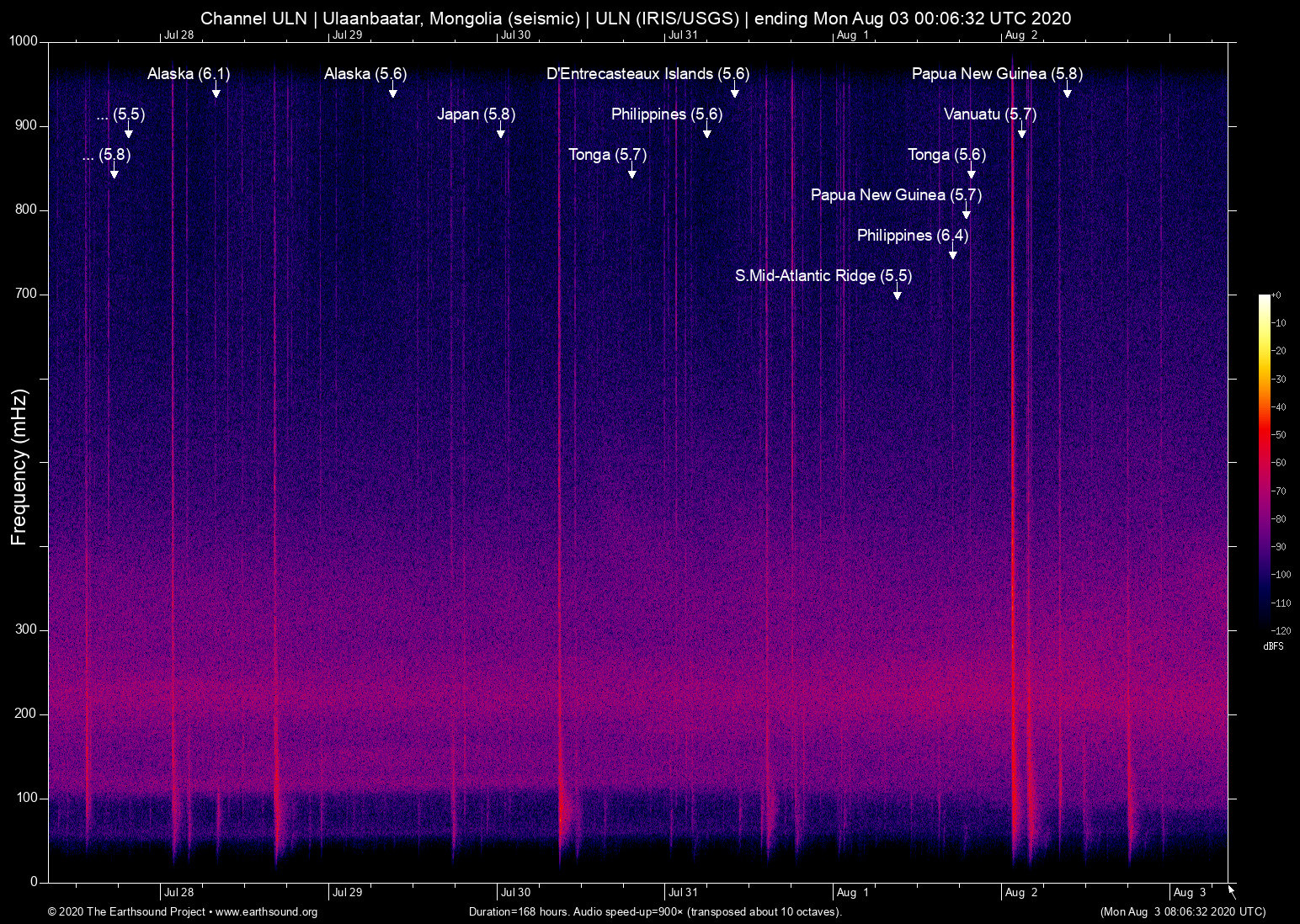The width and height of the screenshot is (1300, 924).
Task: Click the "Tonga (5.7)" earthquake label
Action: pyautogui.click(x=607, y=155)
